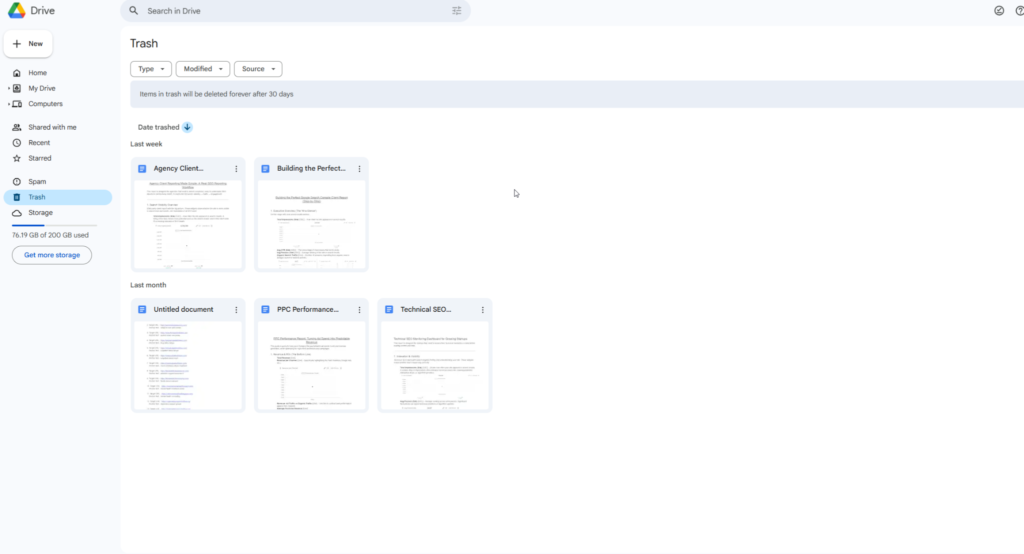
Task: Select the PPC Performance document thumbnail
Action: [x=312, y=365]
